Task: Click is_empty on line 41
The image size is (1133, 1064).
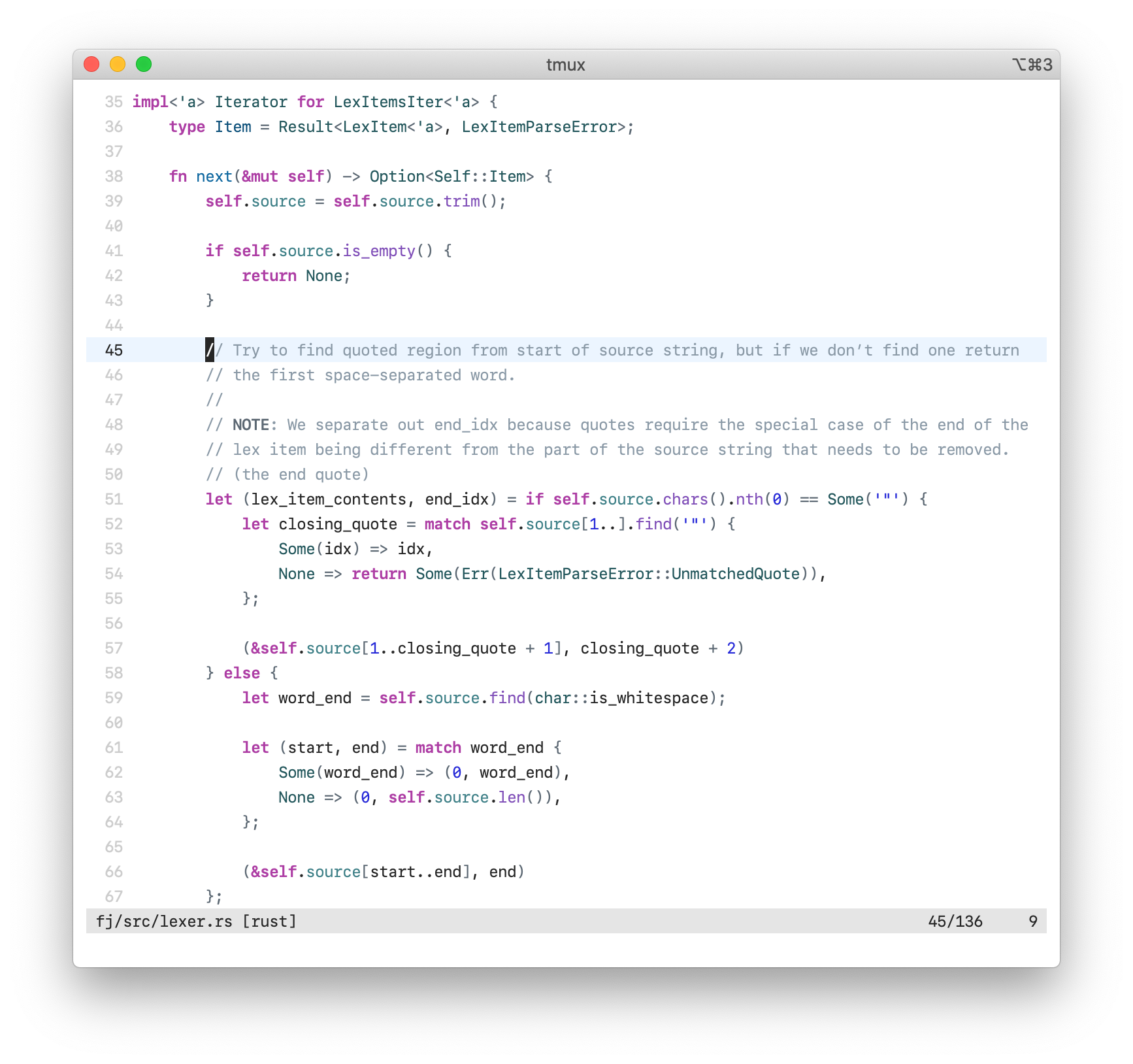Action: [x=379, y=251]
